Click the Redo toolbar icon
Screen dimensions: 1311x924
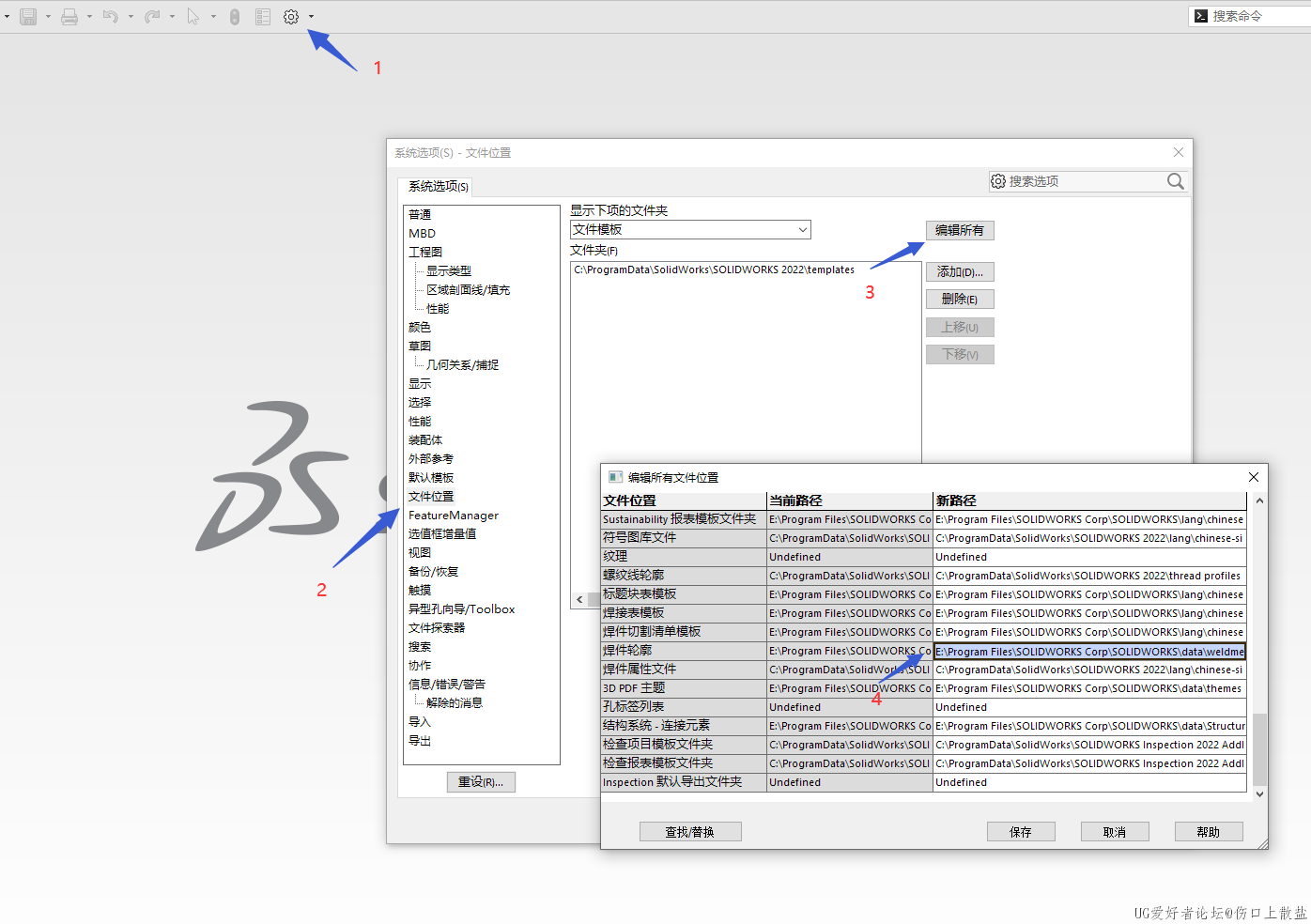pos(152,17)
